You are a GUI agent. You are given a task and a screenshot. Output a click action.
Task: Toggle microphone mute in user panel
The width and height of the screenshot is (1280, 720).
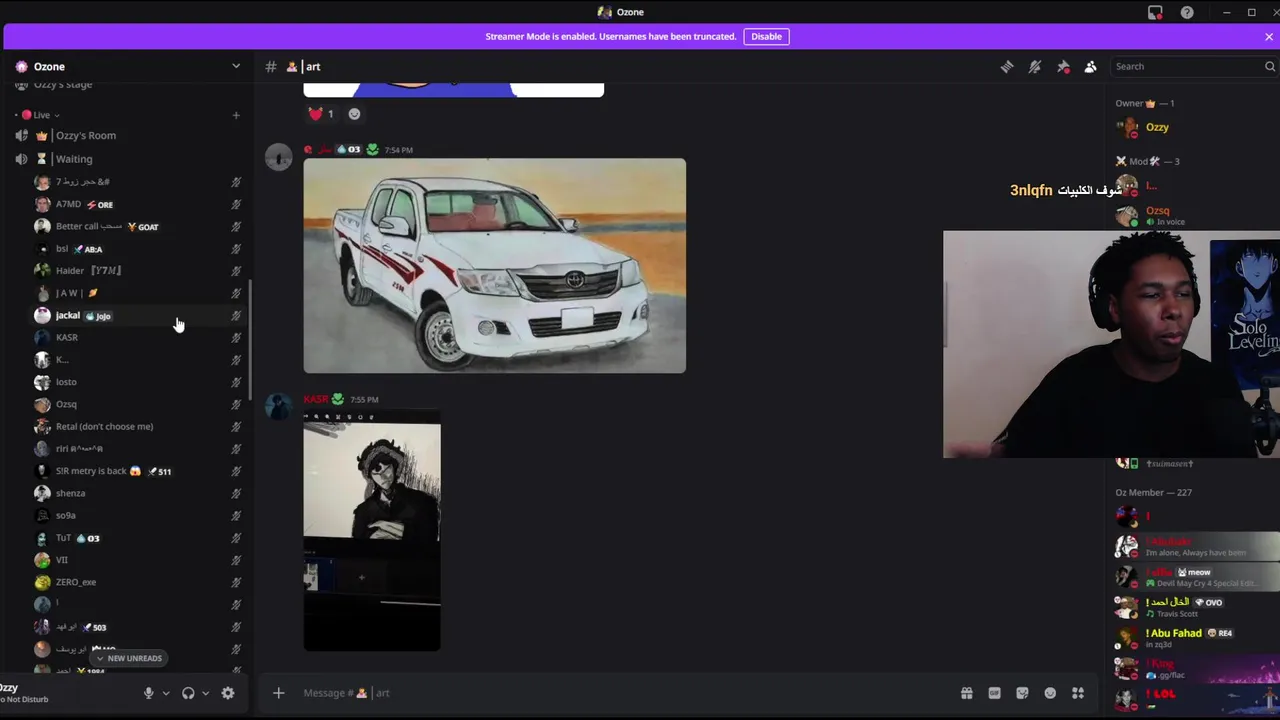148,693
